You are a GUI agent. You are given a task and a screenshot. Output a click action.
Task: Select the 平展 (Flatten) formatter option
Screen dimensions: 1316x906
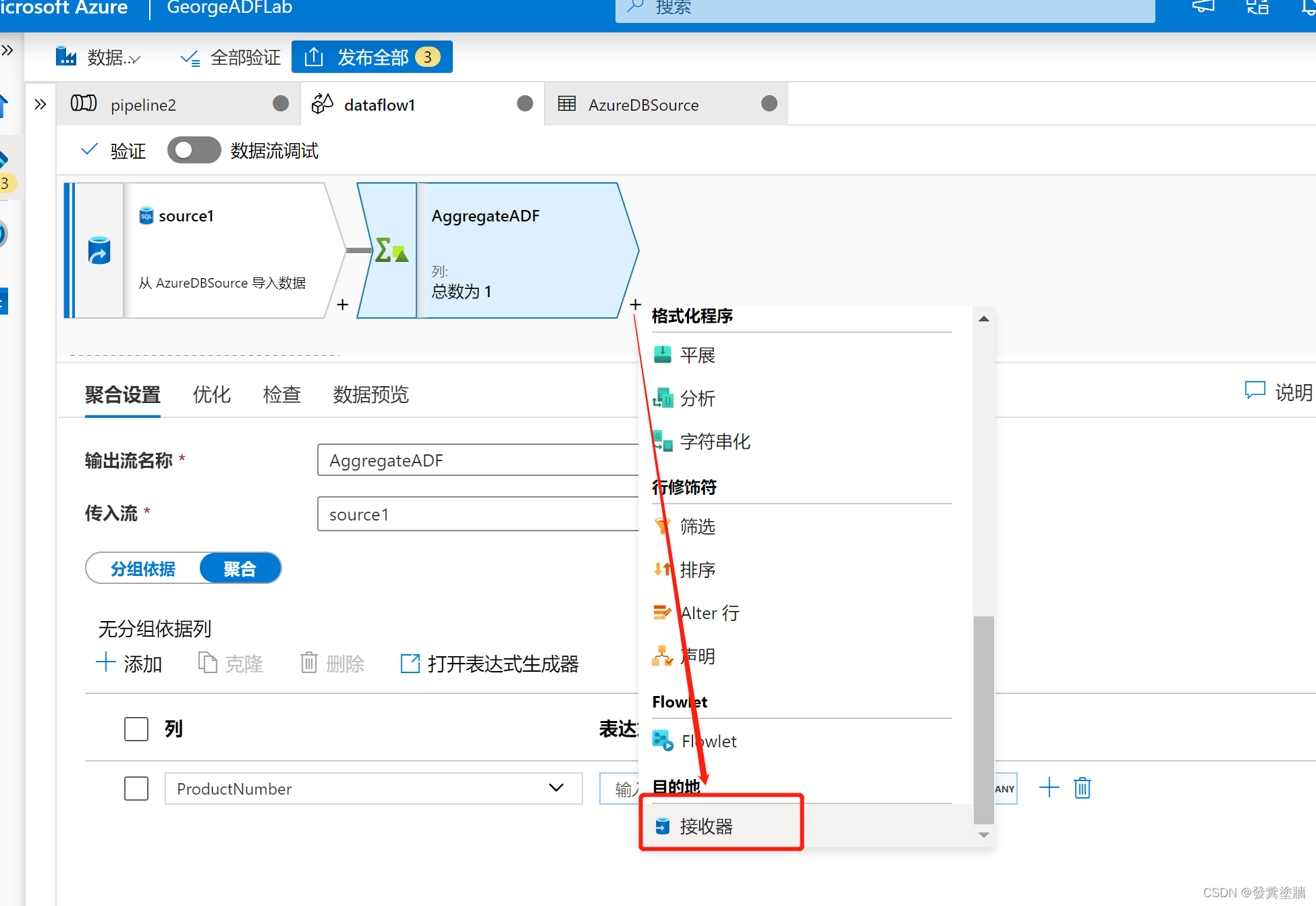point(696,355)
